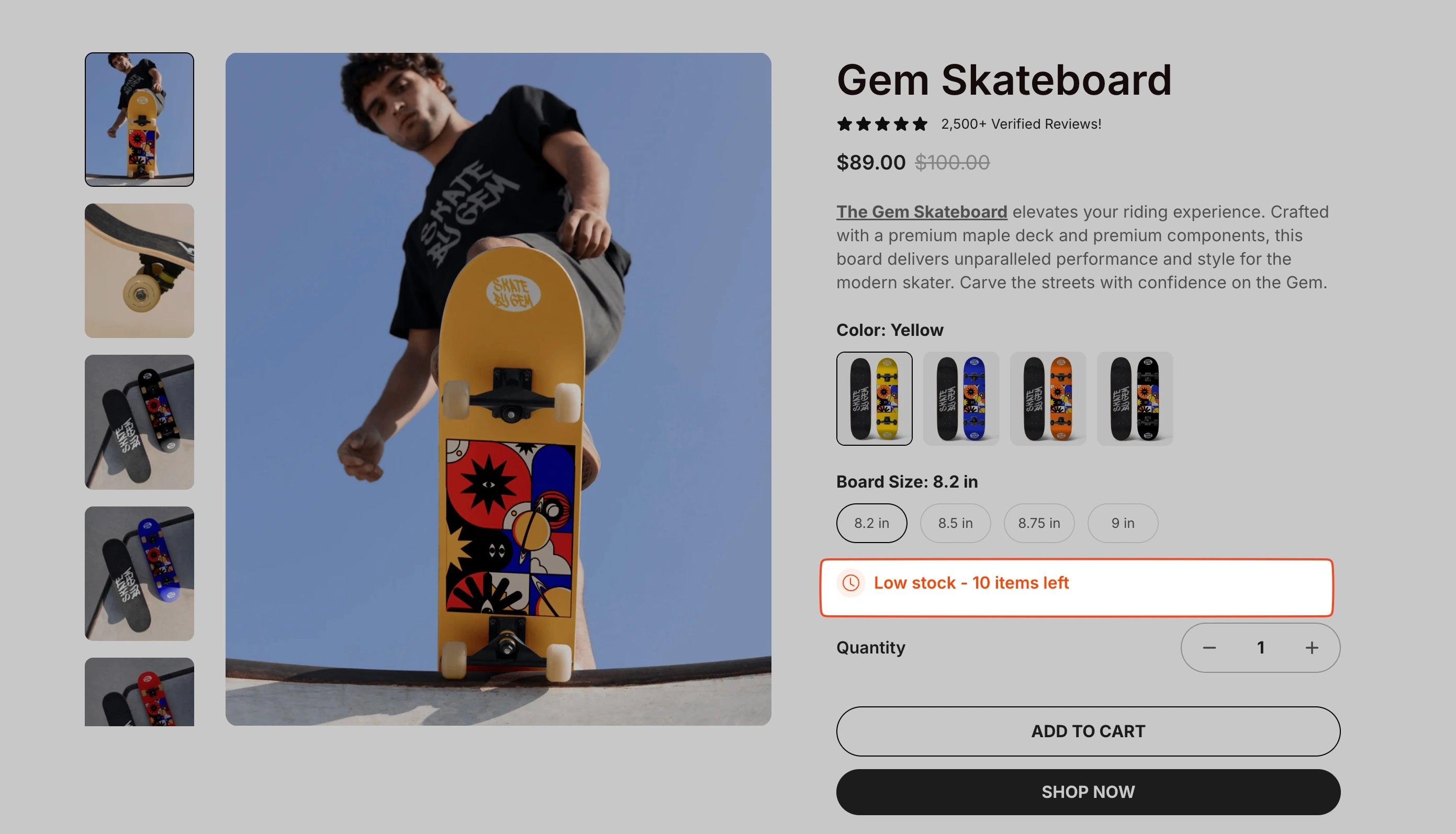1456x834 pixels.
Task: Click the five-star rating icons
Action: click(881, 123)
